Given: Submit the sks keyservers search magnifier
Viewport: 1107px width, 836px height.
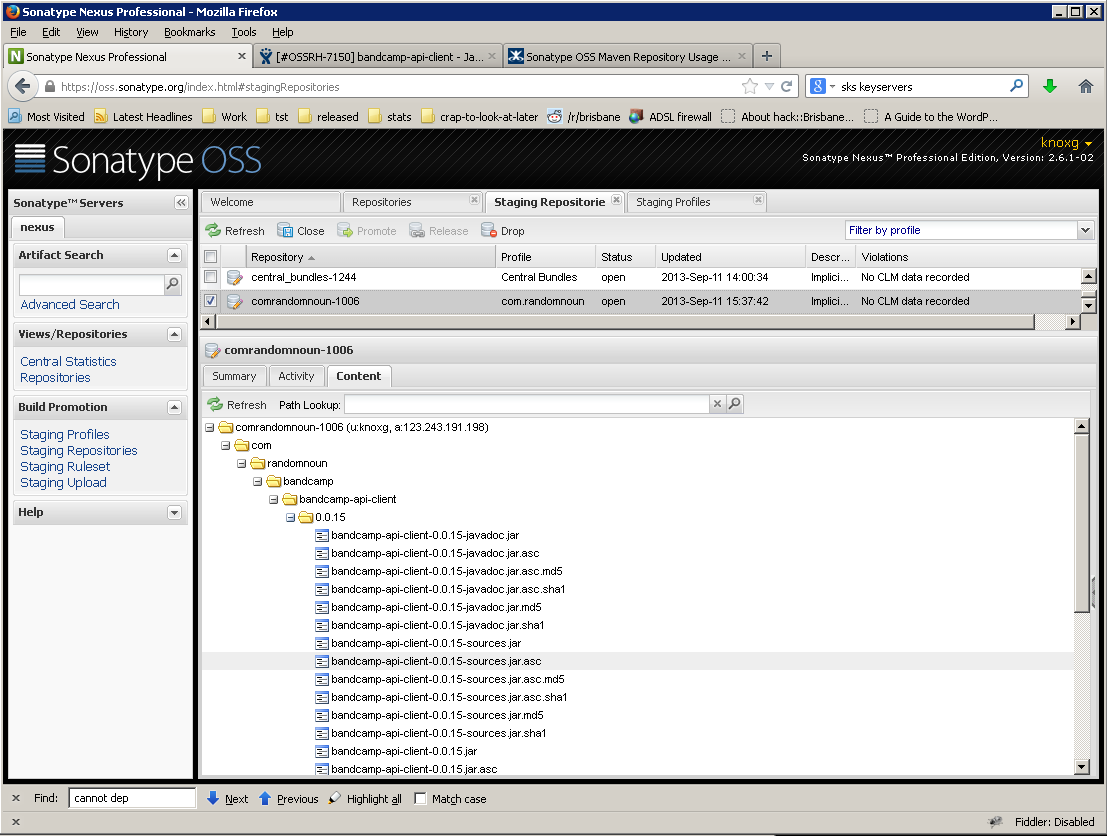Looking at the screenshot, I should [1017, 86].
